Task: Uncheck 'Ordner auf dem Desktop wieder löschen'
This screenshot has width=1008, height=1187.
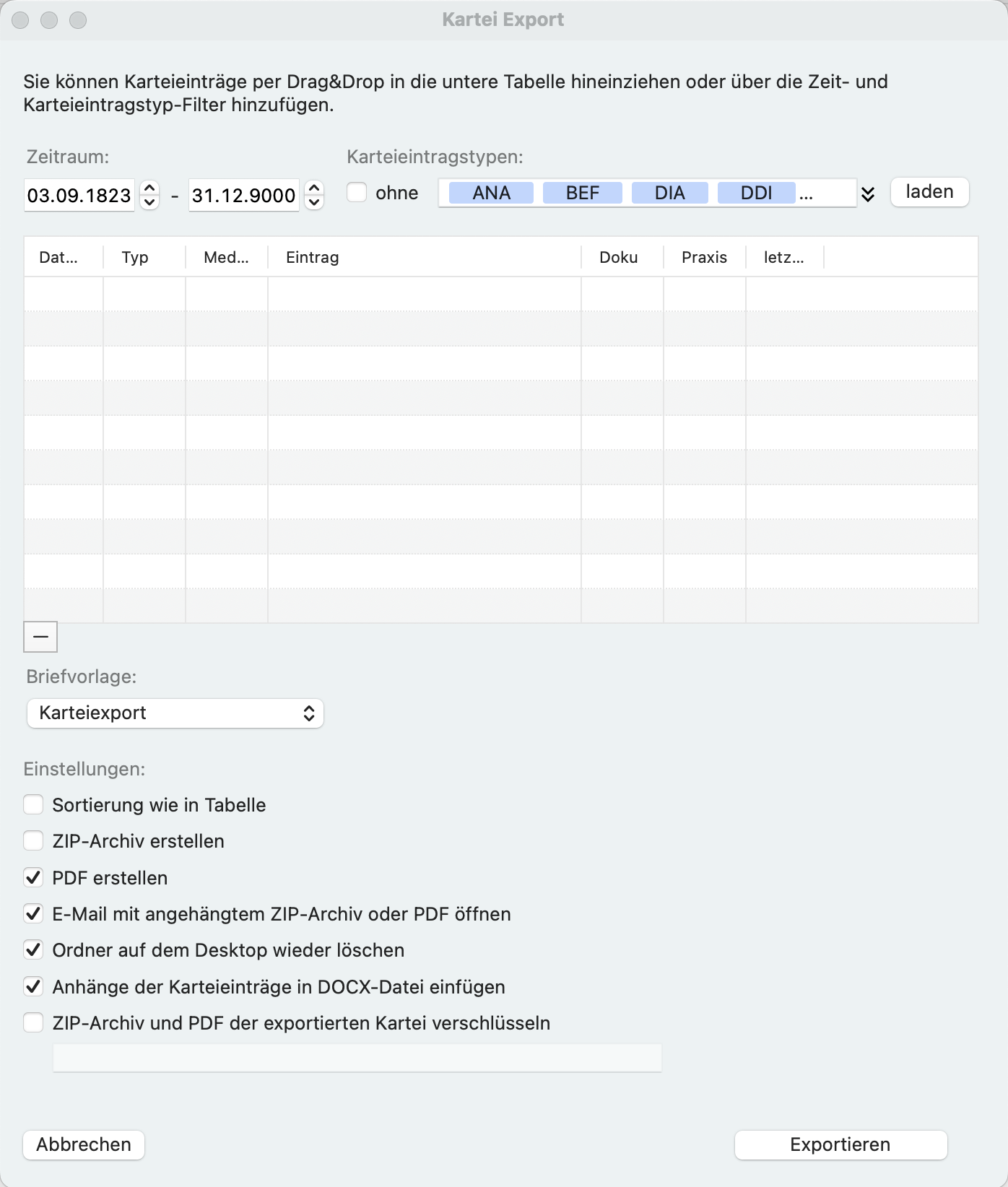Action: 33,950
